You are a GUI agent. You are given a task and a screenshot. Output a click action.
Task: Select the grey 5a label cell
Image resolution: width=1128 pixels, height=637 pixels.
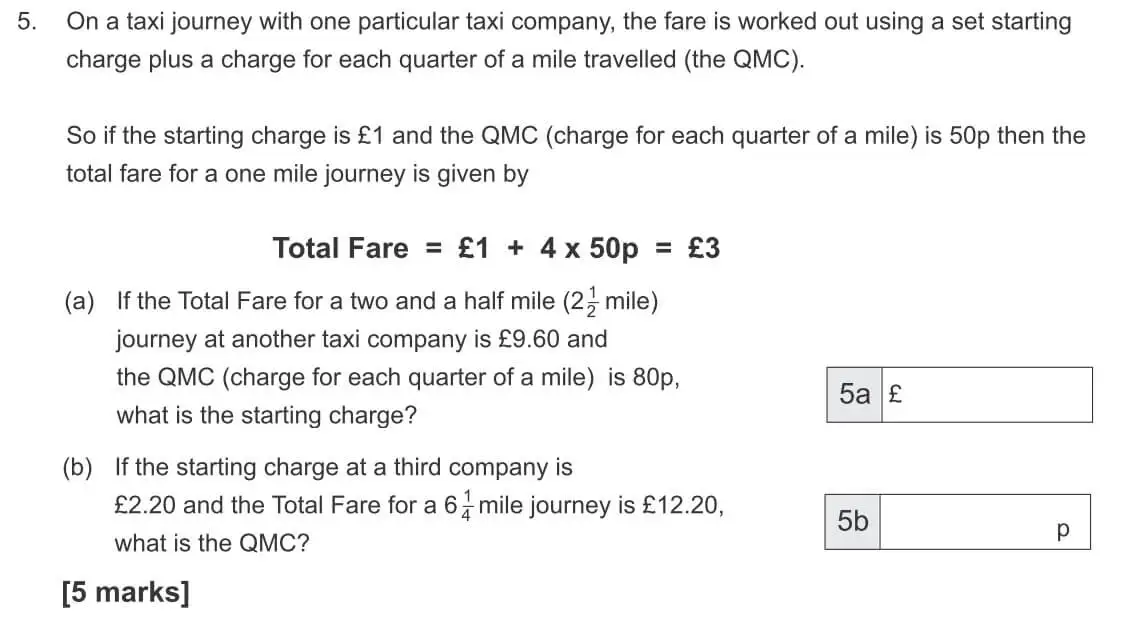click(x=854, y=394)
